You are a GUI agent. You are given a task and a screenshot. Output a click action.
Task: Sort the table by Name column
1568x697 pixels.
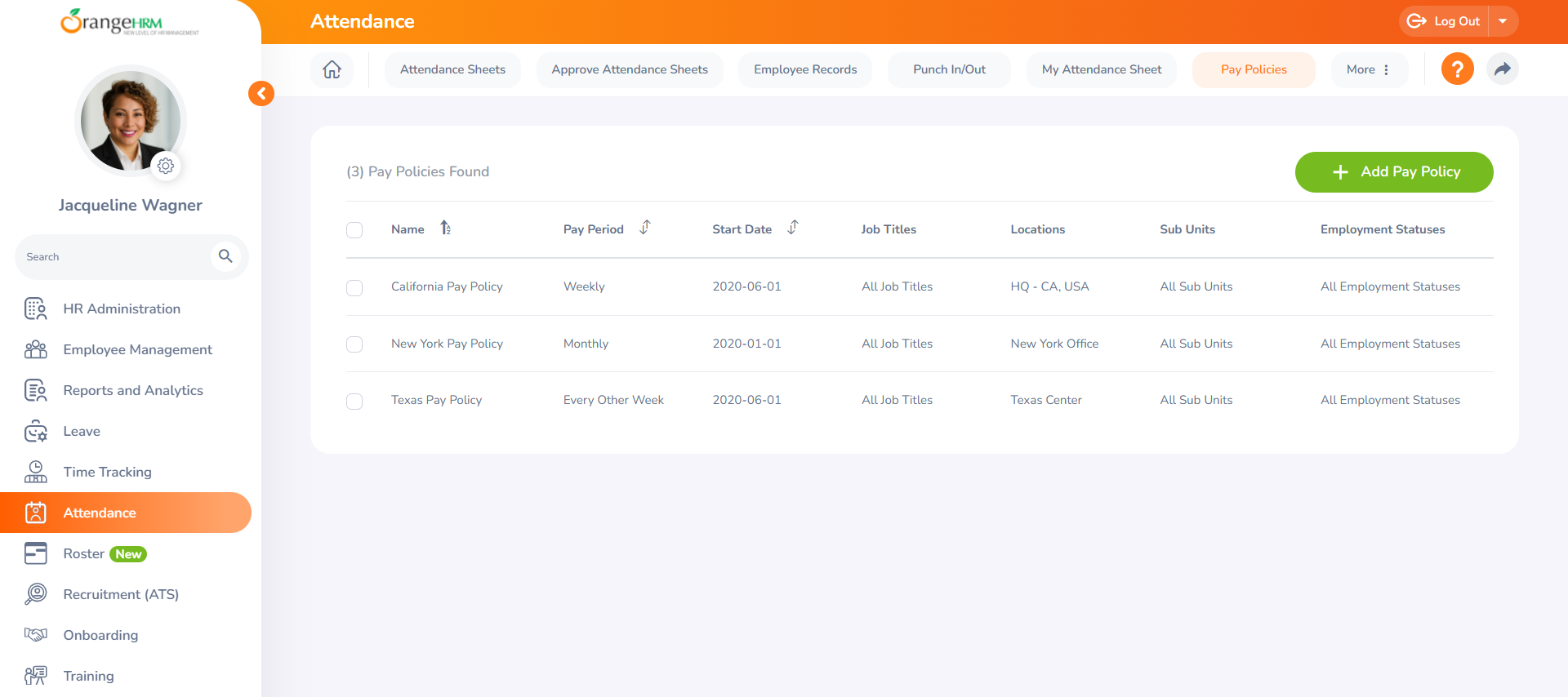[445, 229]
